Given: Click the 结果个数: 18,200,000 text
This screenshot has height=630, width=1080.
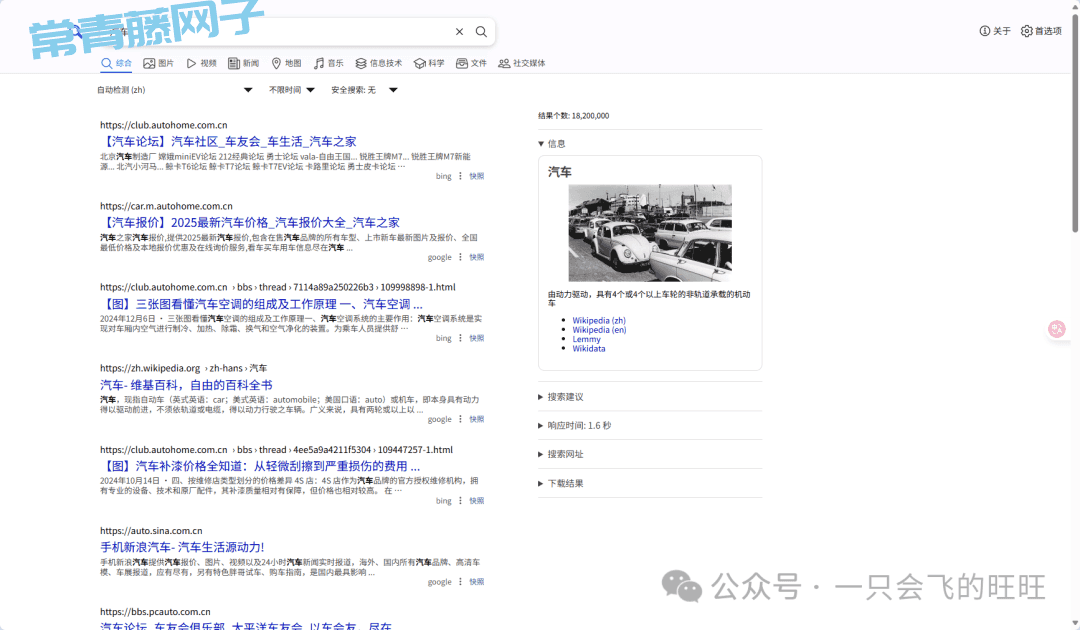Looking at the screenshot, I should (574, 116).
